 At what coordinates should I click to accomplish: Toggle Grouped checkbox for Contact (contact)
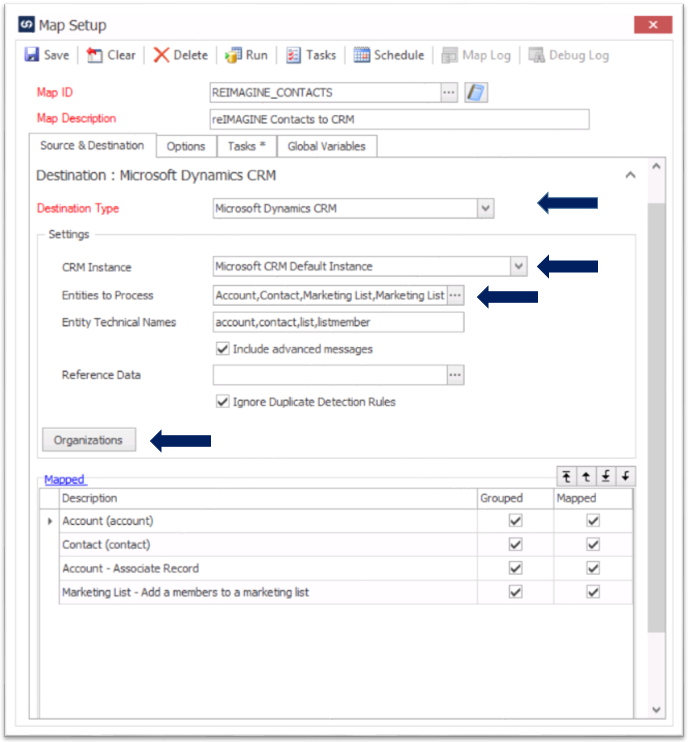pos(515,544)
